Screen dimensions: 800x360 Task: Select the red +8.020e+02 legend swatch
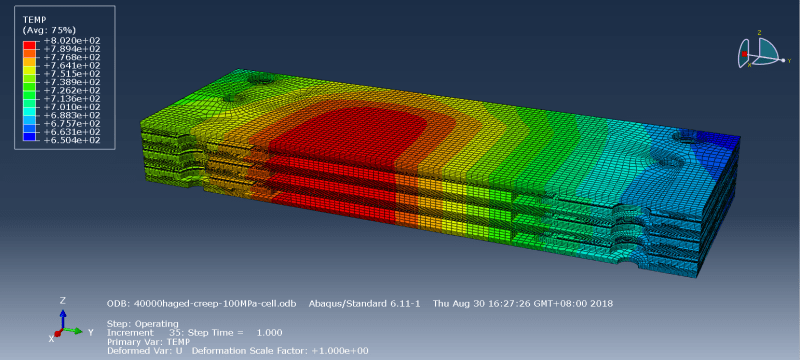[29, 45]
